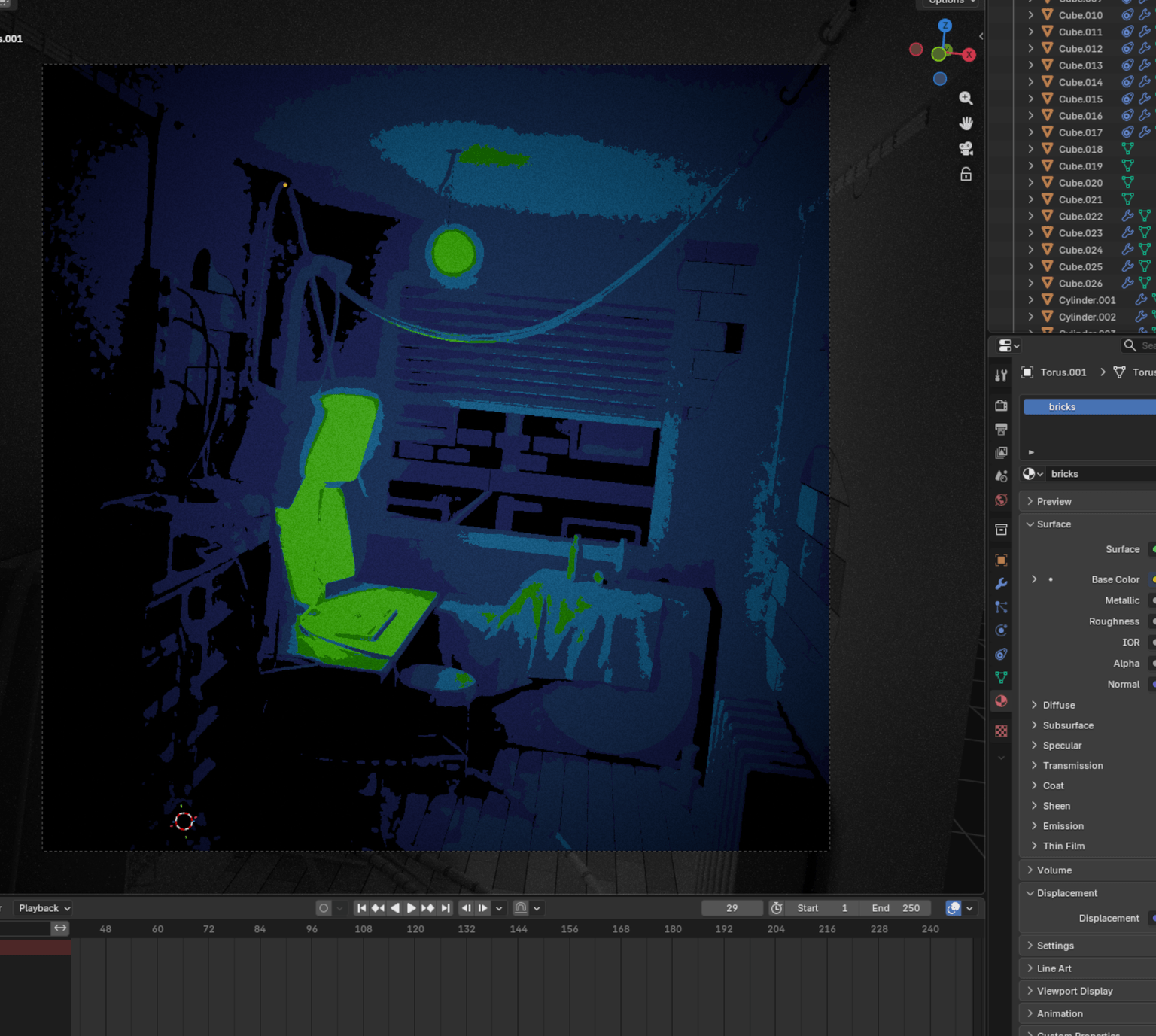Toggle the use preview range clock icon
Viewport: 1156px width, 1036px height.
[777, 908]
